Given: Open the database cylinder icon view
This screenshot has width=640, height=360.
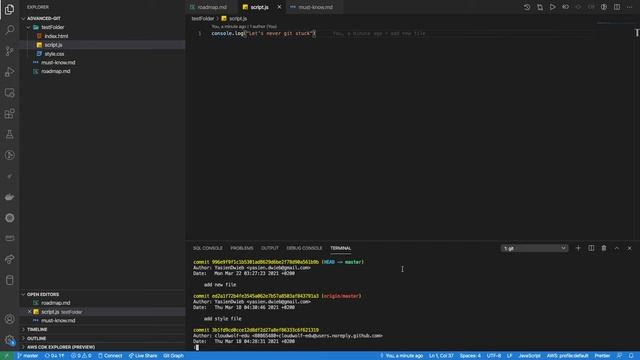Looking at the screenshot, I should [9, 280].
